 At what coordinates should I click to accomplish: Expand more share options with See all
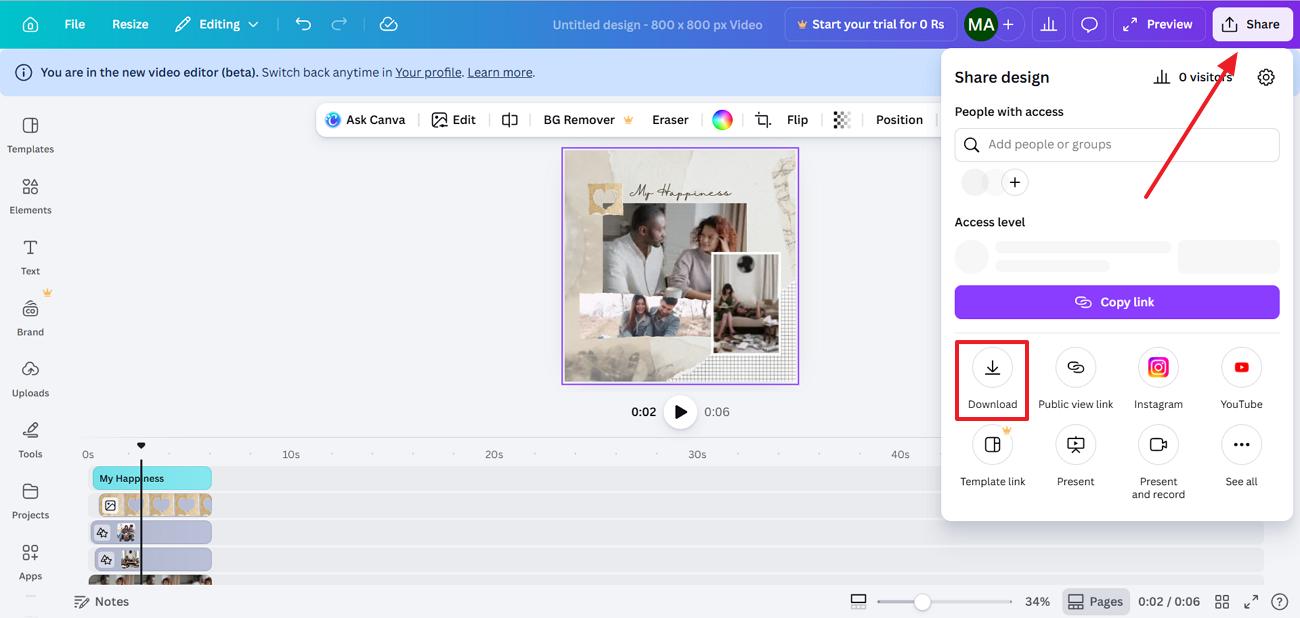(x=1241, y=444)
